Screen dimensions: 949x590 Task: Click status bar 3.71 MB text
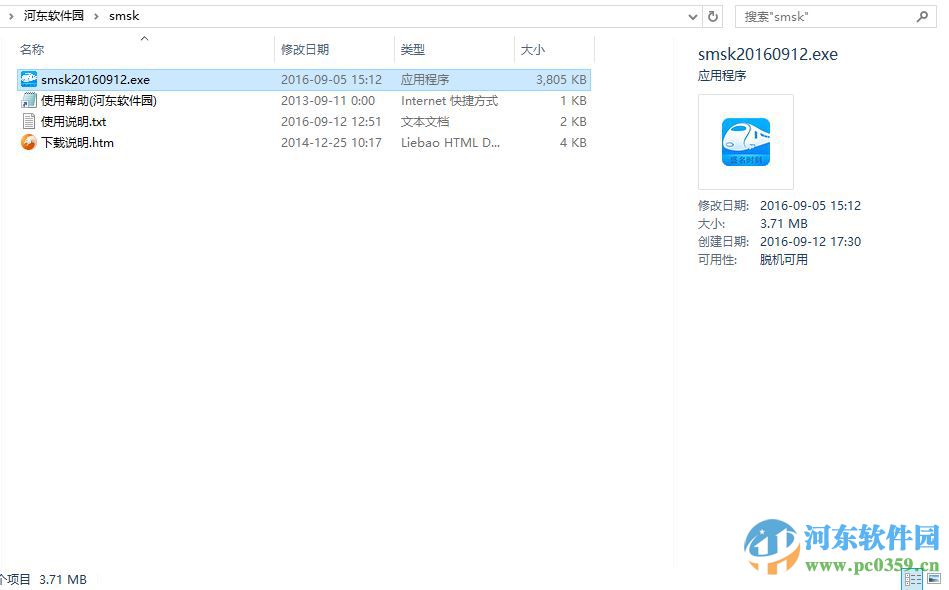coord(63,580)
